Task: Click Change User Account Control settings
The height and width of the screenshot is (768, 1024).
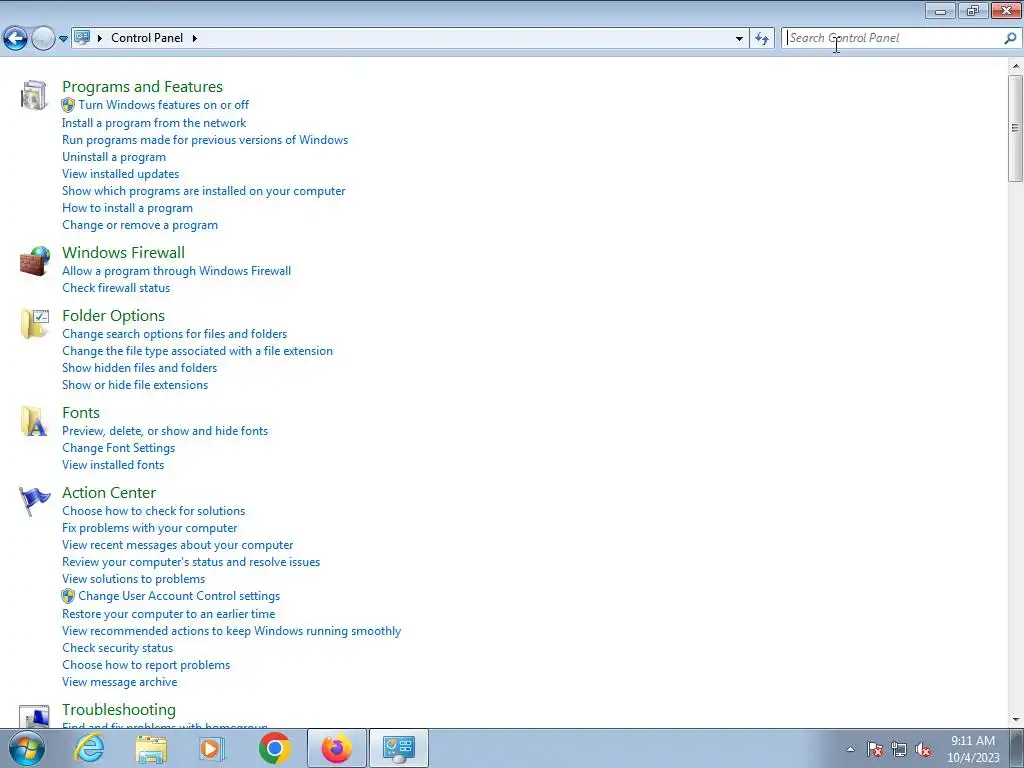Action: (x=179, y=596)
